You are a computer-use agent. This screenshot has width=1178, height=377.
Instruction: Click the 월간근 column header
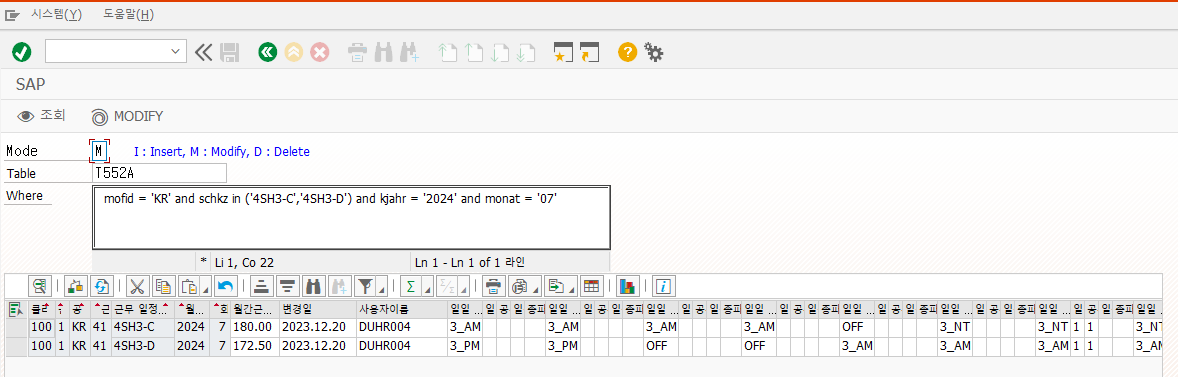pos(254,309)
